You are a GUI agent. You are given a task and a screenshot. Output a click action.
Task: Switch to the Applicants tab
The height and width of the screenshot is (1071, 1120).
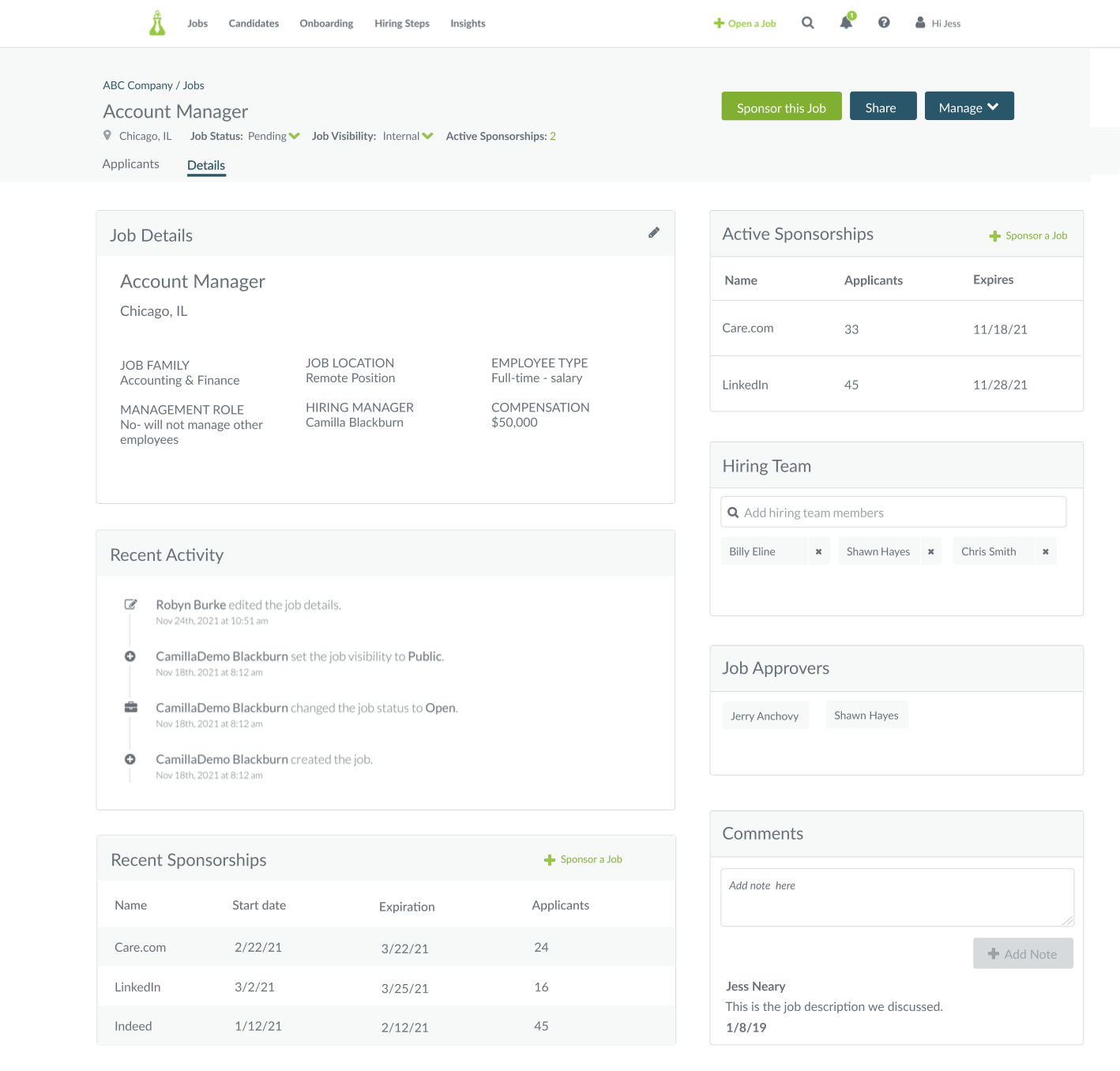tap(130, 163)
